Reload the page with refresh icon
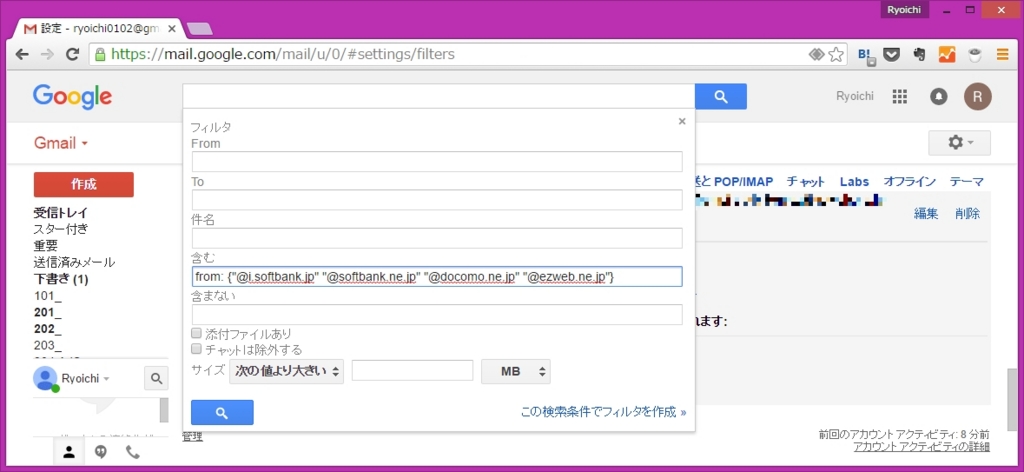This screenshot has width=1024, height=472. (72, 54)
